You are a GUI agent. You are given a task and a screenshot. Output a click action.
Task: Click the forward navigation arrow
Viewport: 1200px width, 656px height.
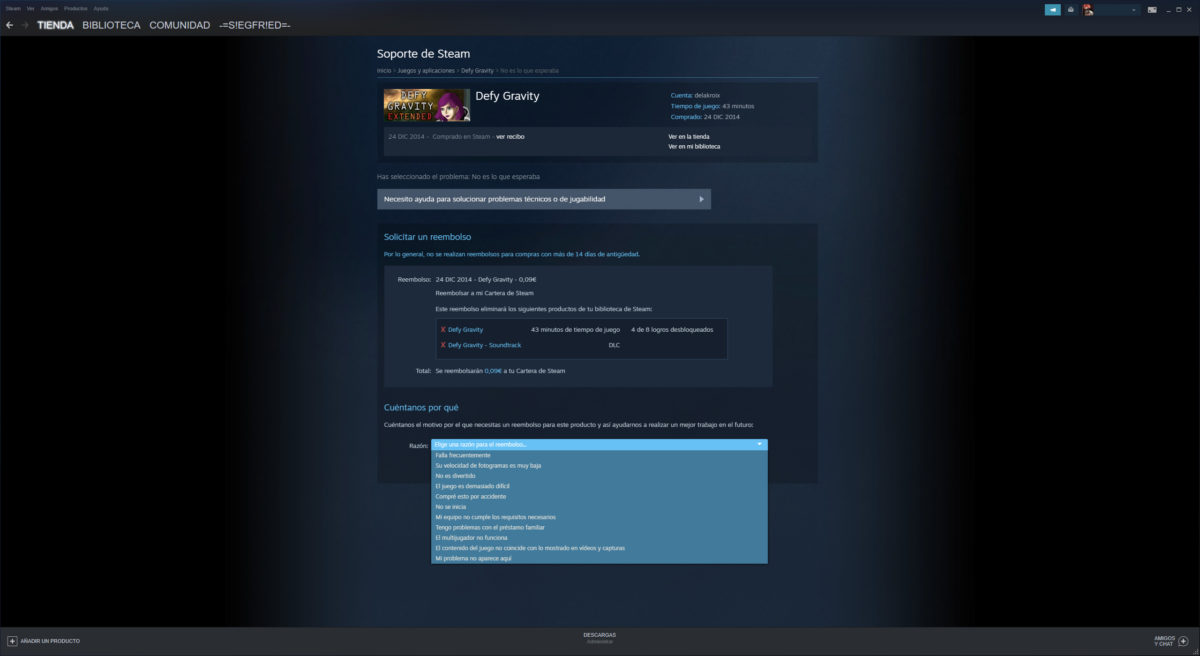tap(23, 25)
